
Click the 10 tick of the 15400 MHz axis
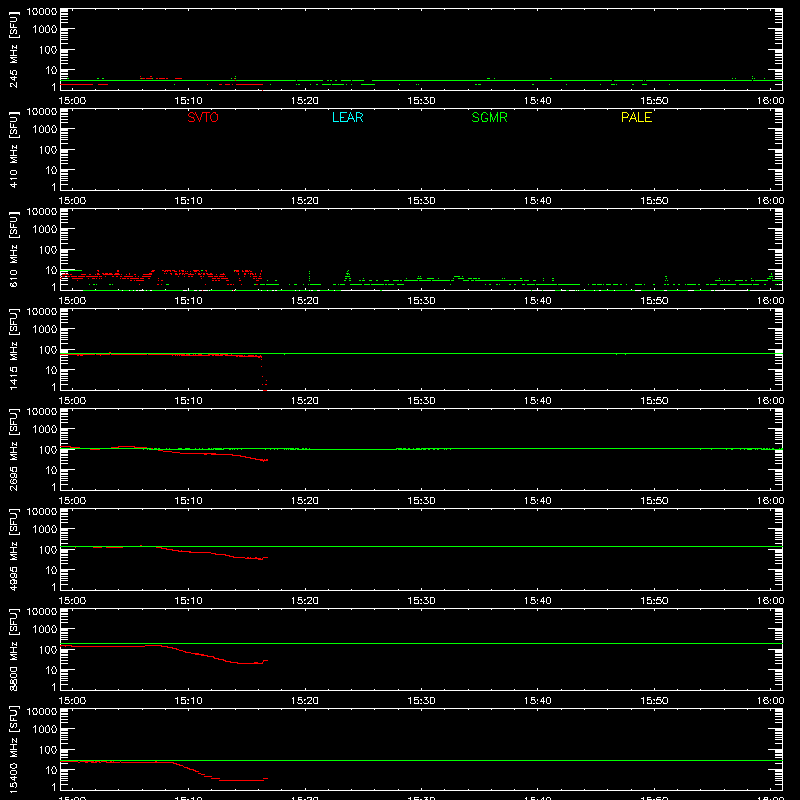51,770
